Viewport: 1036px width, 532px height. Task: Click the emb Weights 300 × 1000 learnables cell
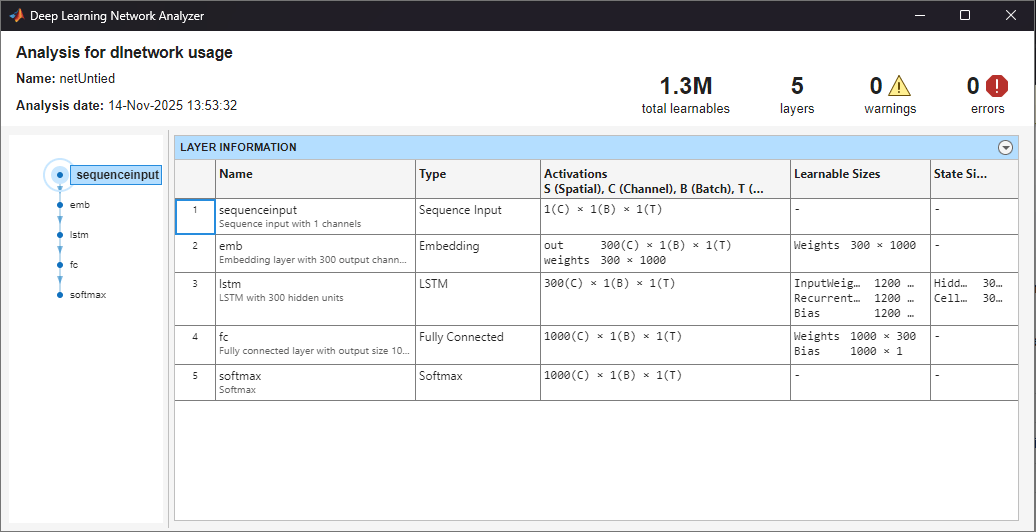pyautogui.click(x=860, y=253)
